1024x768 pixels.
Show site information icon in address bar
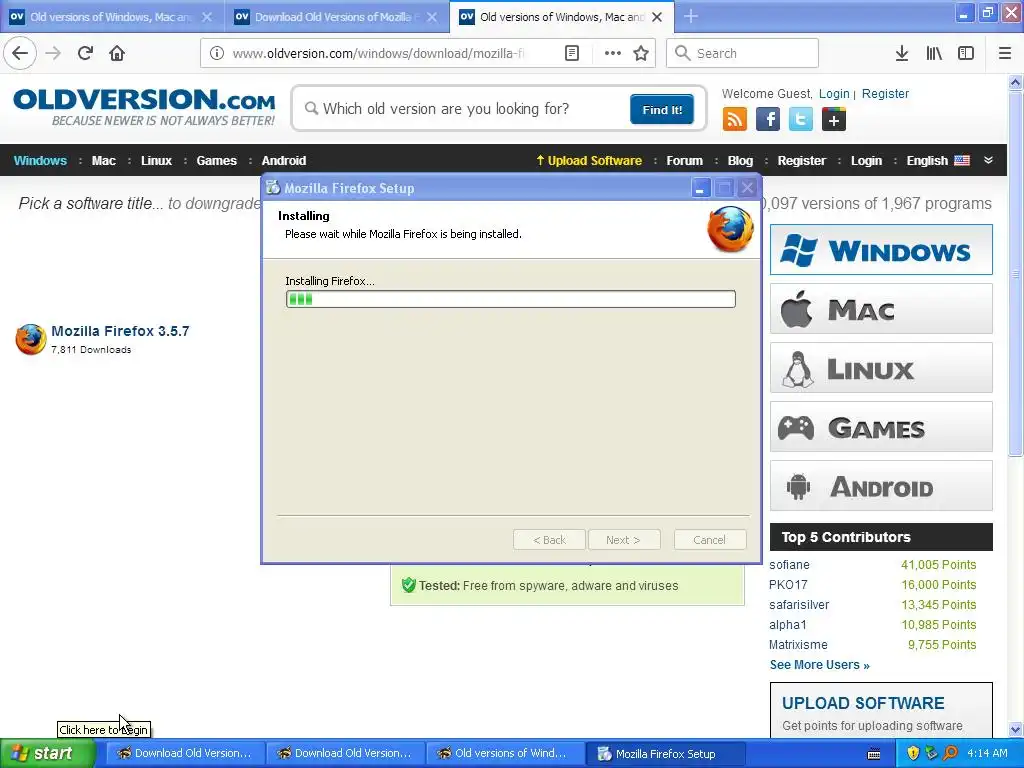pyautogui.click(x=217, y=53)
